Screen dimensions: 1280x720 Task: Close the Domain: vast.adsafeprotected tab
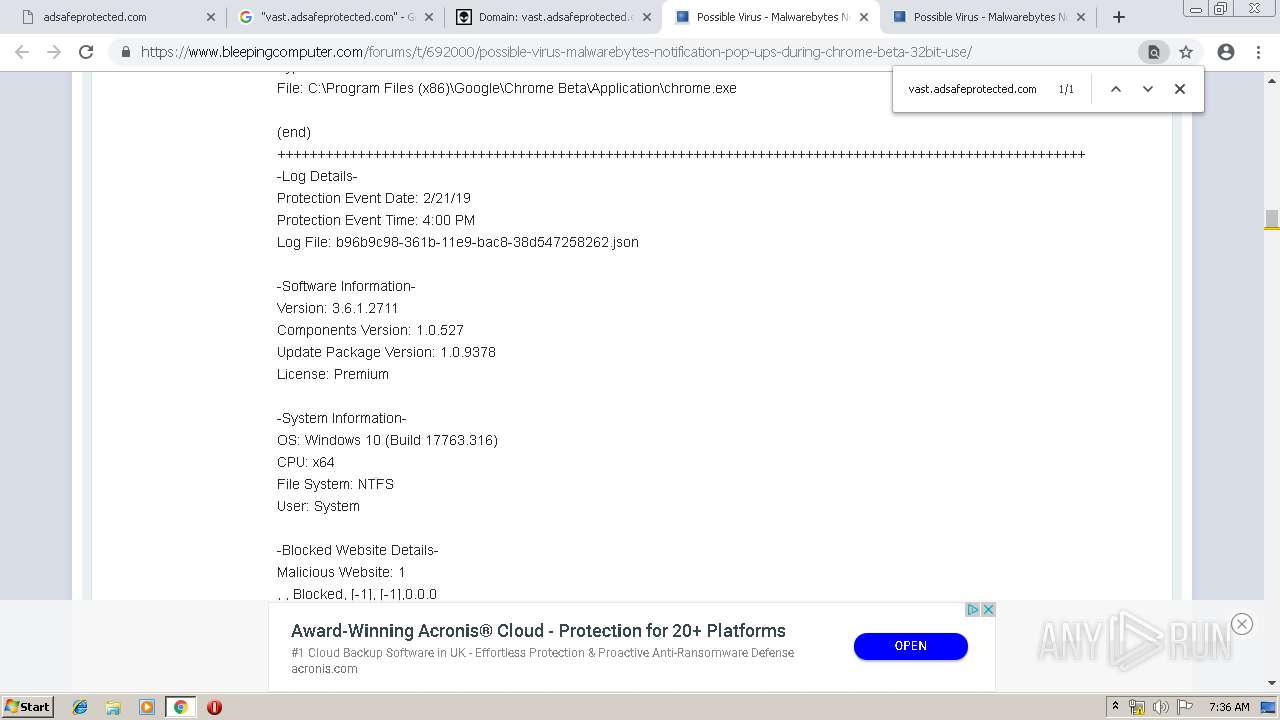tap(646, 17)
